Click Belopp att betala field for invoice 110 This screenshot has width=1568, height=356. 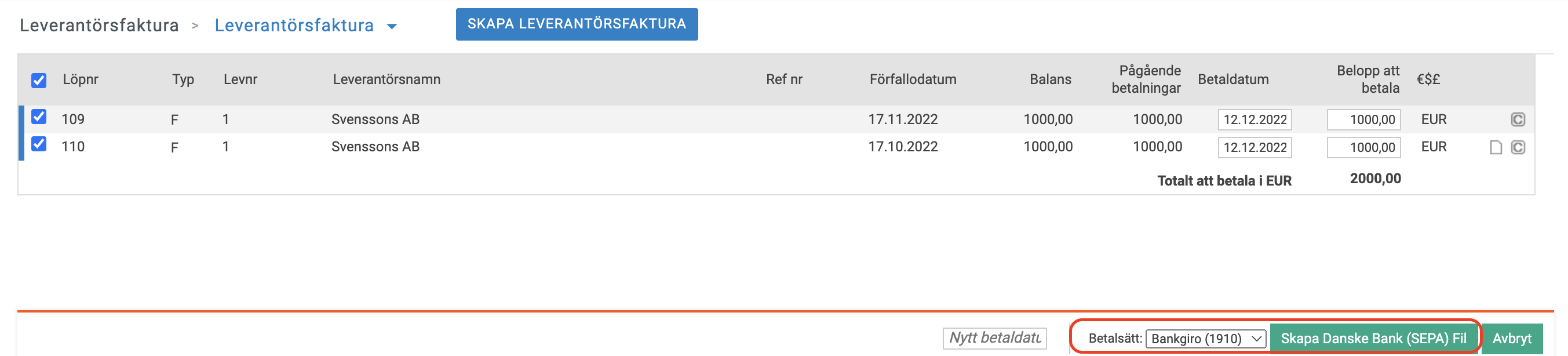coord(1363,147)
